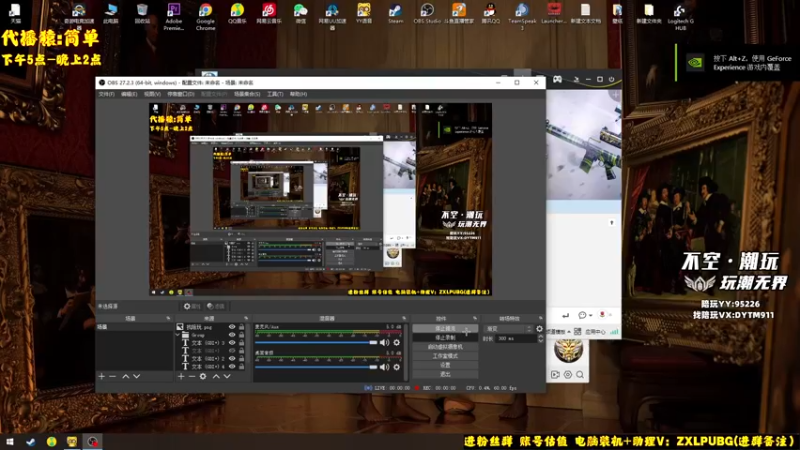Toggle lock on the Group source

tap(241, 335)
